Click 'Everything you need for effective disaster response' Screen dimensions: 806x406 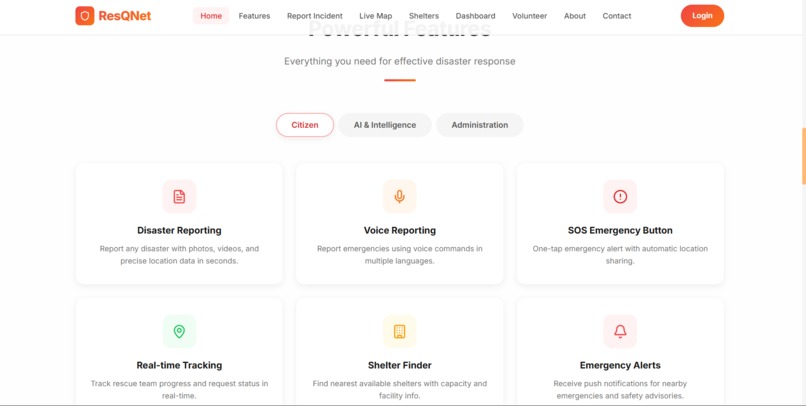tap(399, 61)
